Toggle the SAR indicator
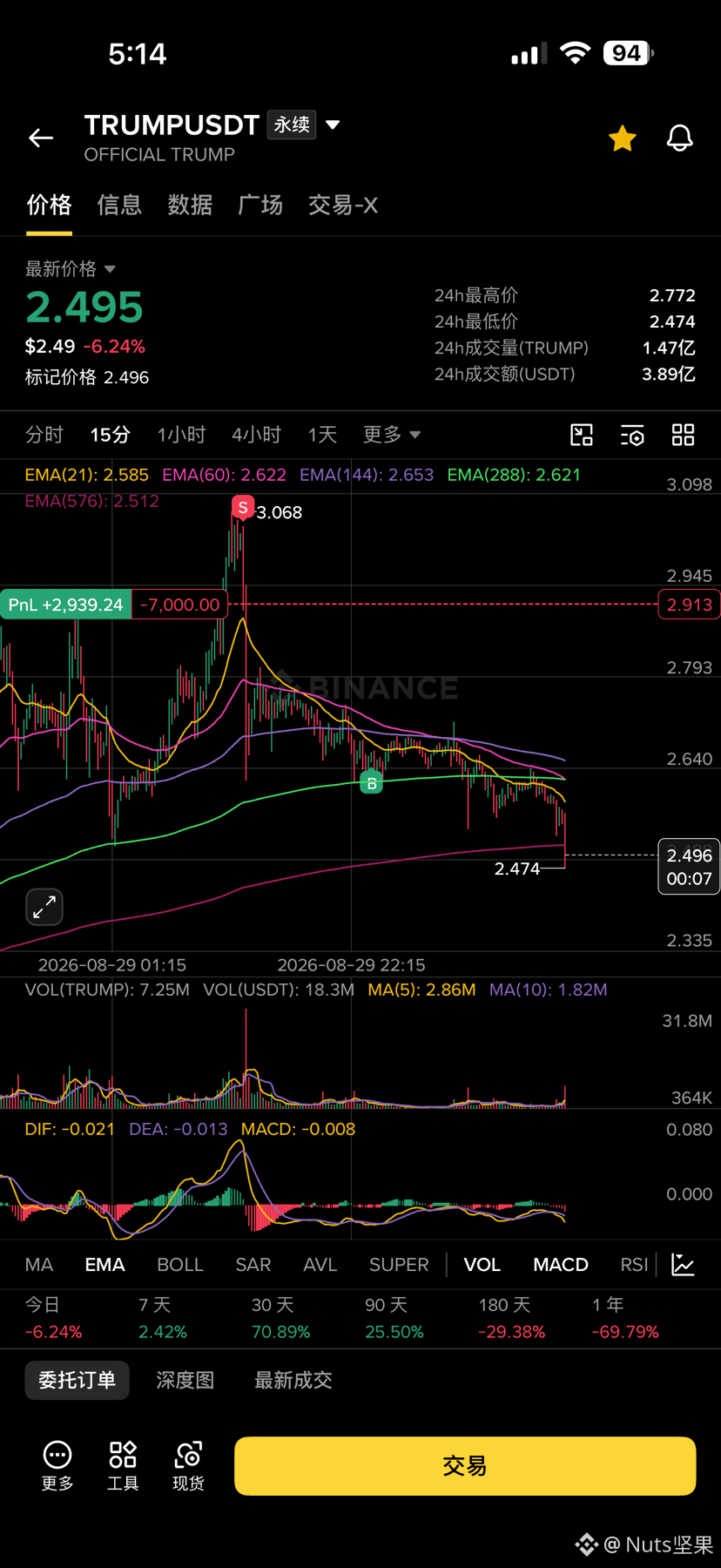Screen dimensions: 721x1568 coord(253,1265)
